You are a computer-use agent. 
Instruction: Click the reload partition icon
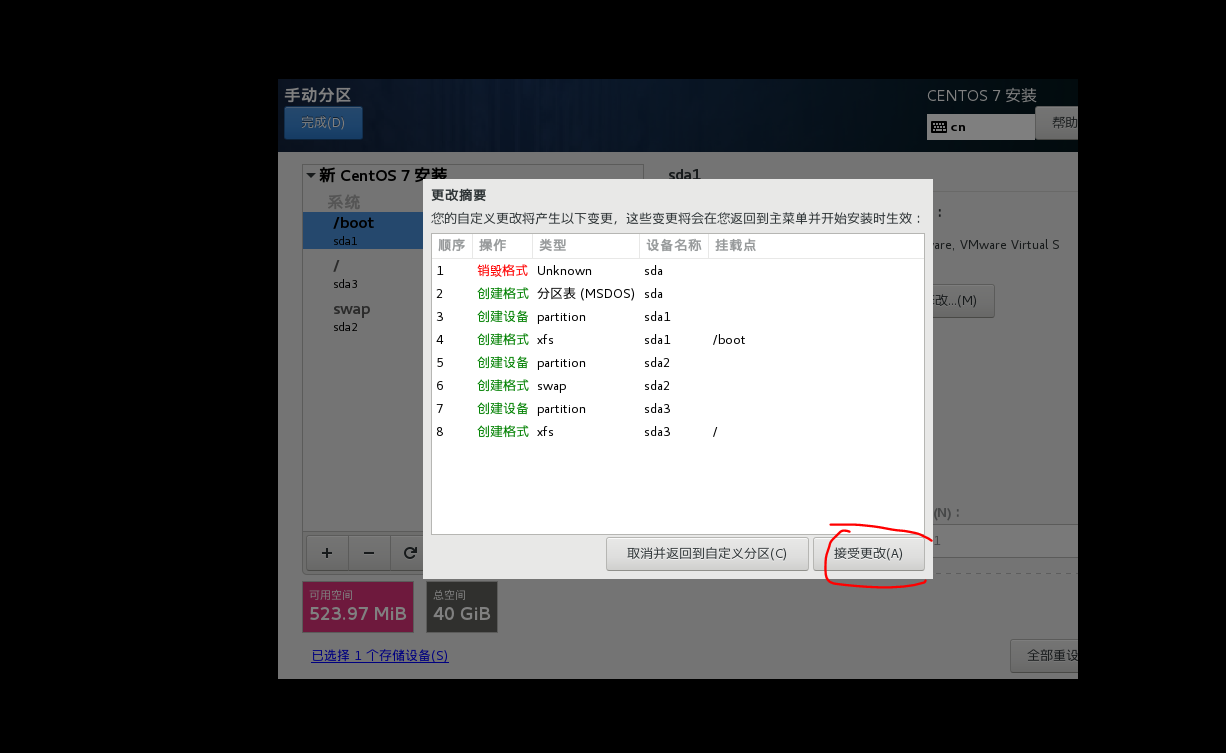pos(409,552)
